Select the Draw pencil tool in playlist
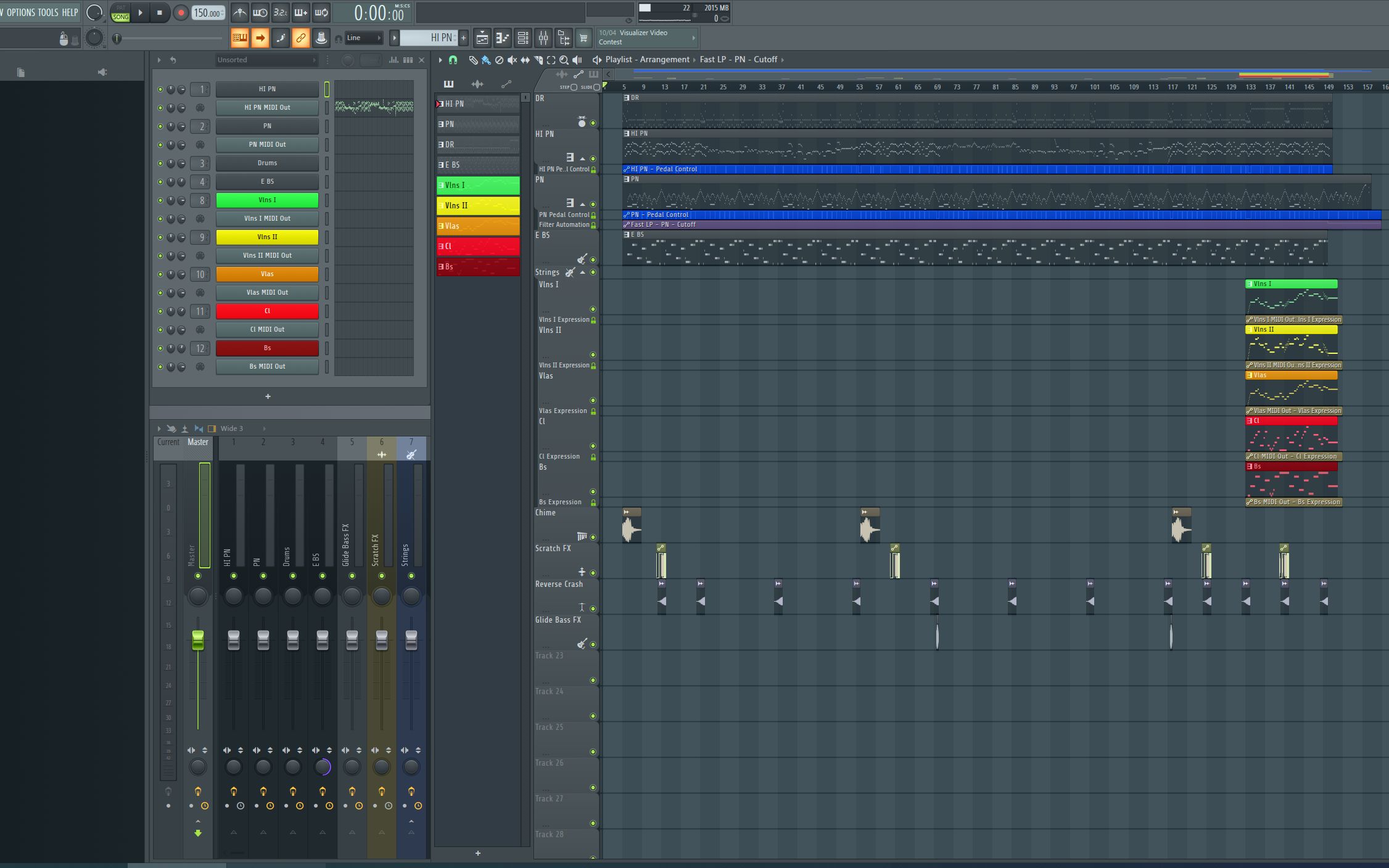1389x868 pixels. tap(473, 60)
